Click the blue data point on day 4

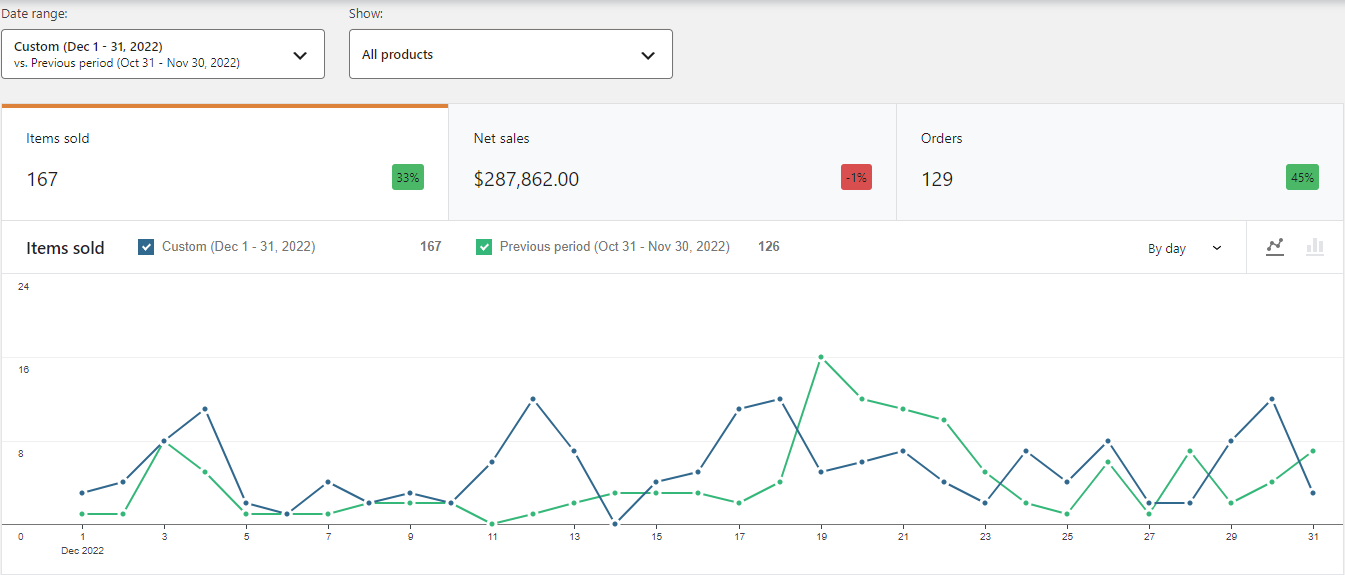point(205,409)
